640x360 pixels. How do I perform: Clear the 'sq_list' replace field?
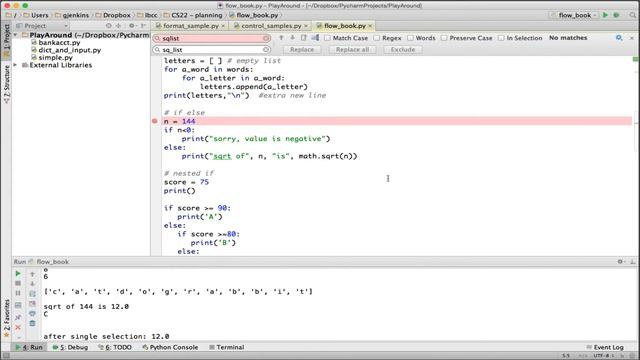tap(266, 50)
